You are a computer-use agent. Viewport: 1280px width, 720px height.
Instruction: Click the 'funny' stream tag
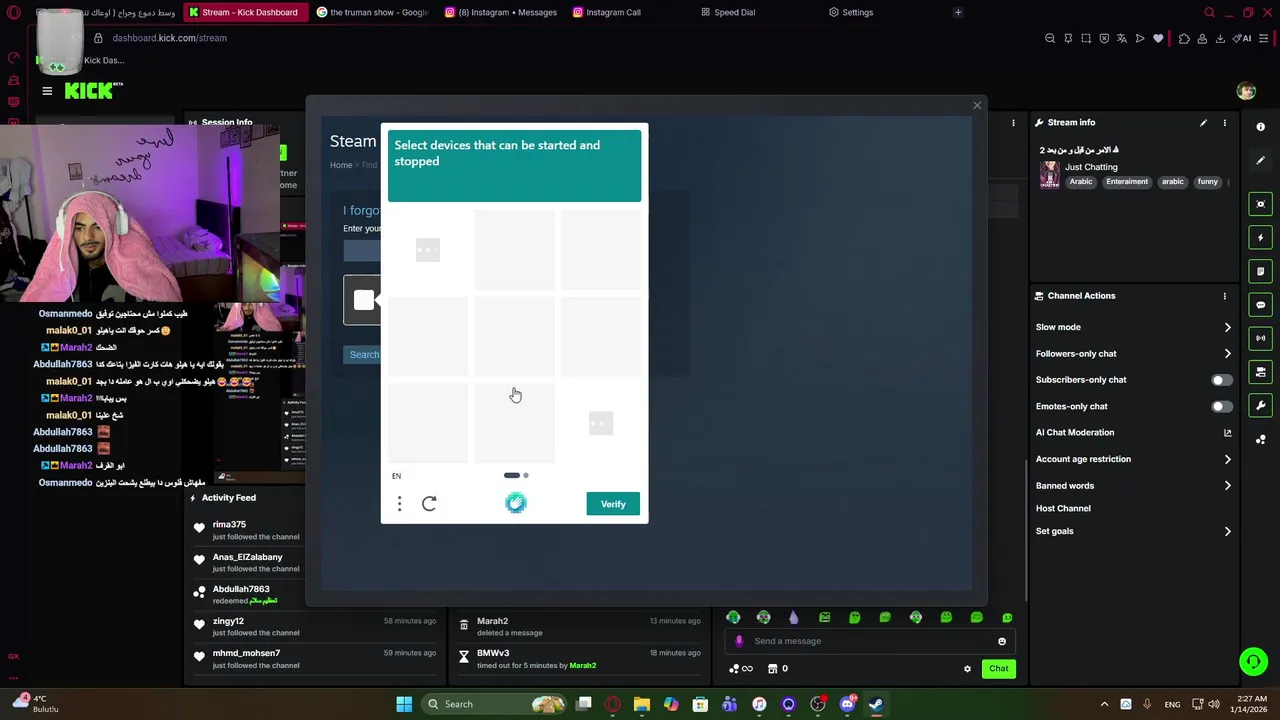click(1208, 182)
